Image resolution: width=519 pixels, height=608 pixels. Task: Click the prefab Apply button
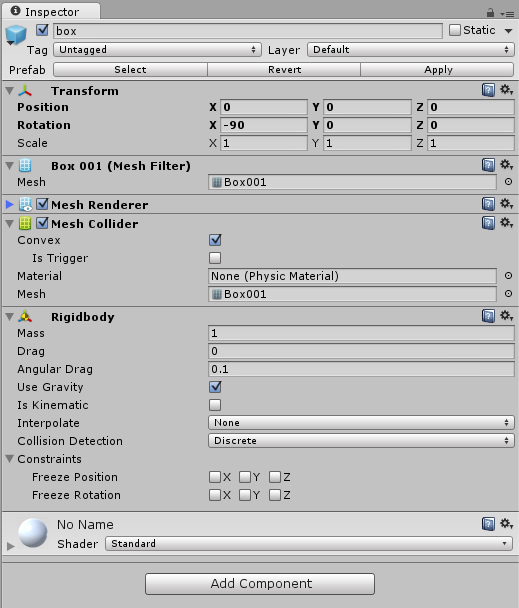(x=437, y=70)
